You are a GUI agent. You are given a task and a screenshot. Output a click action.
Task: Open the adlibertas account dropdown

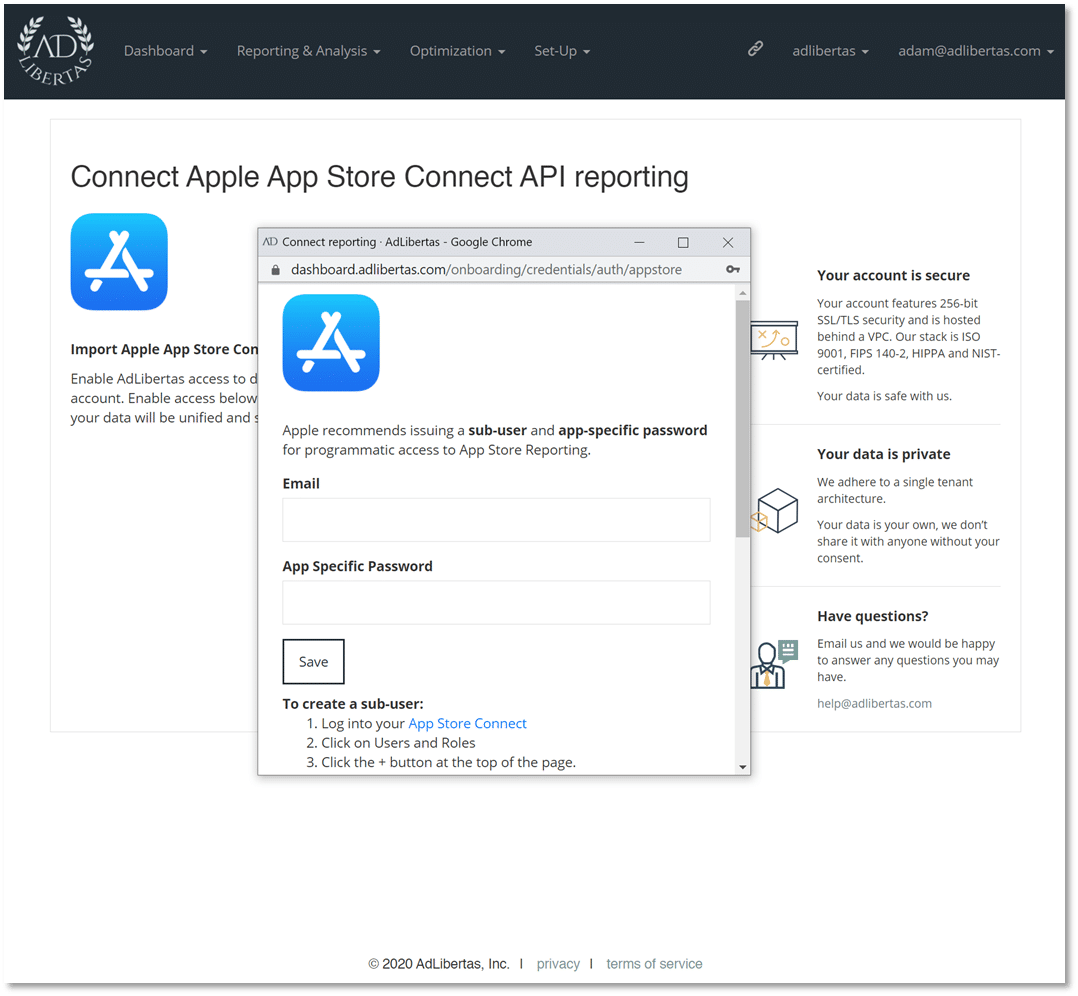tap(830, 51)
